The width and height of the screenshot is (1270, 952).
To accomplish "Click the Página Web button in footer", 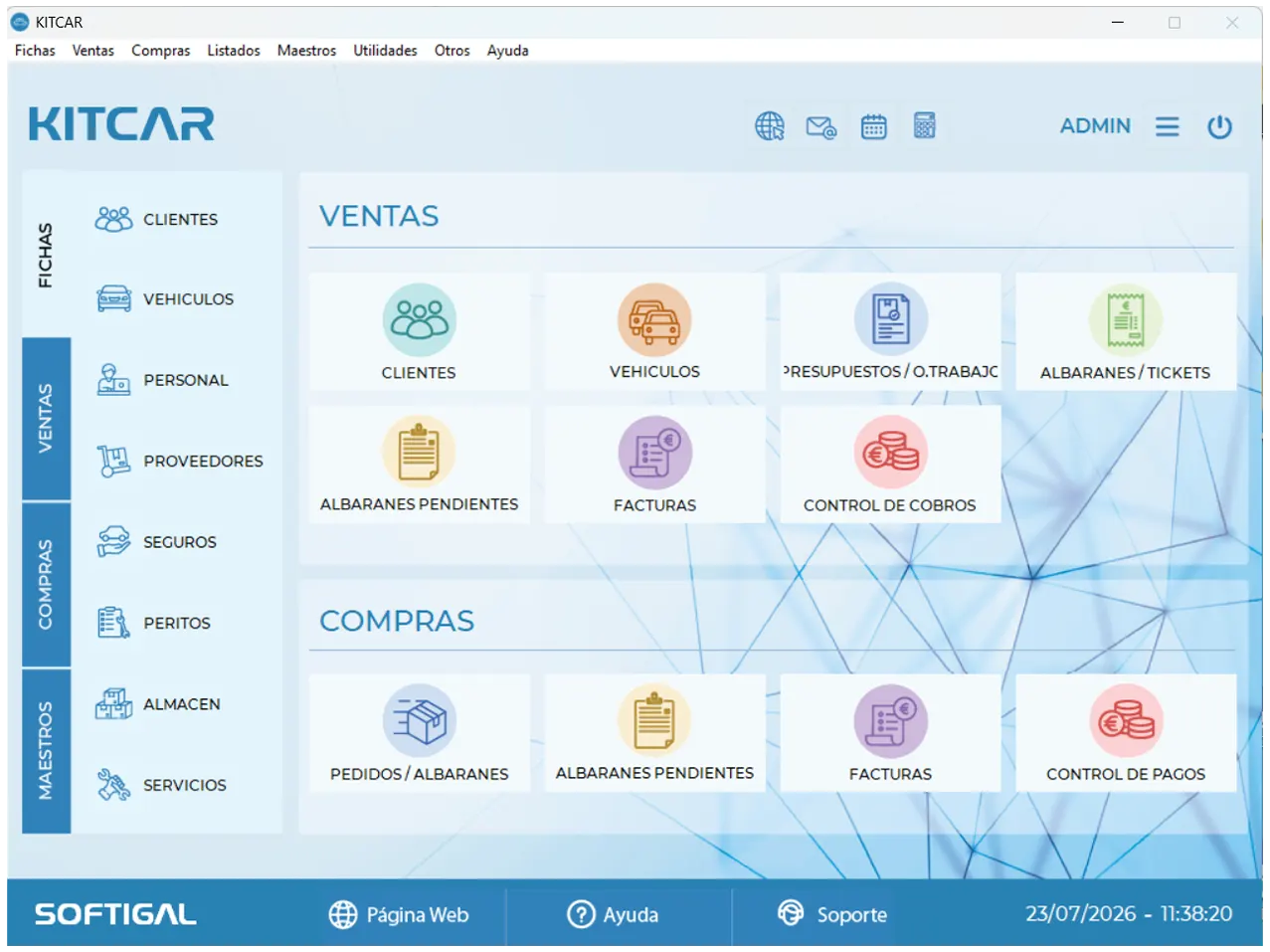I will (399, 914).
